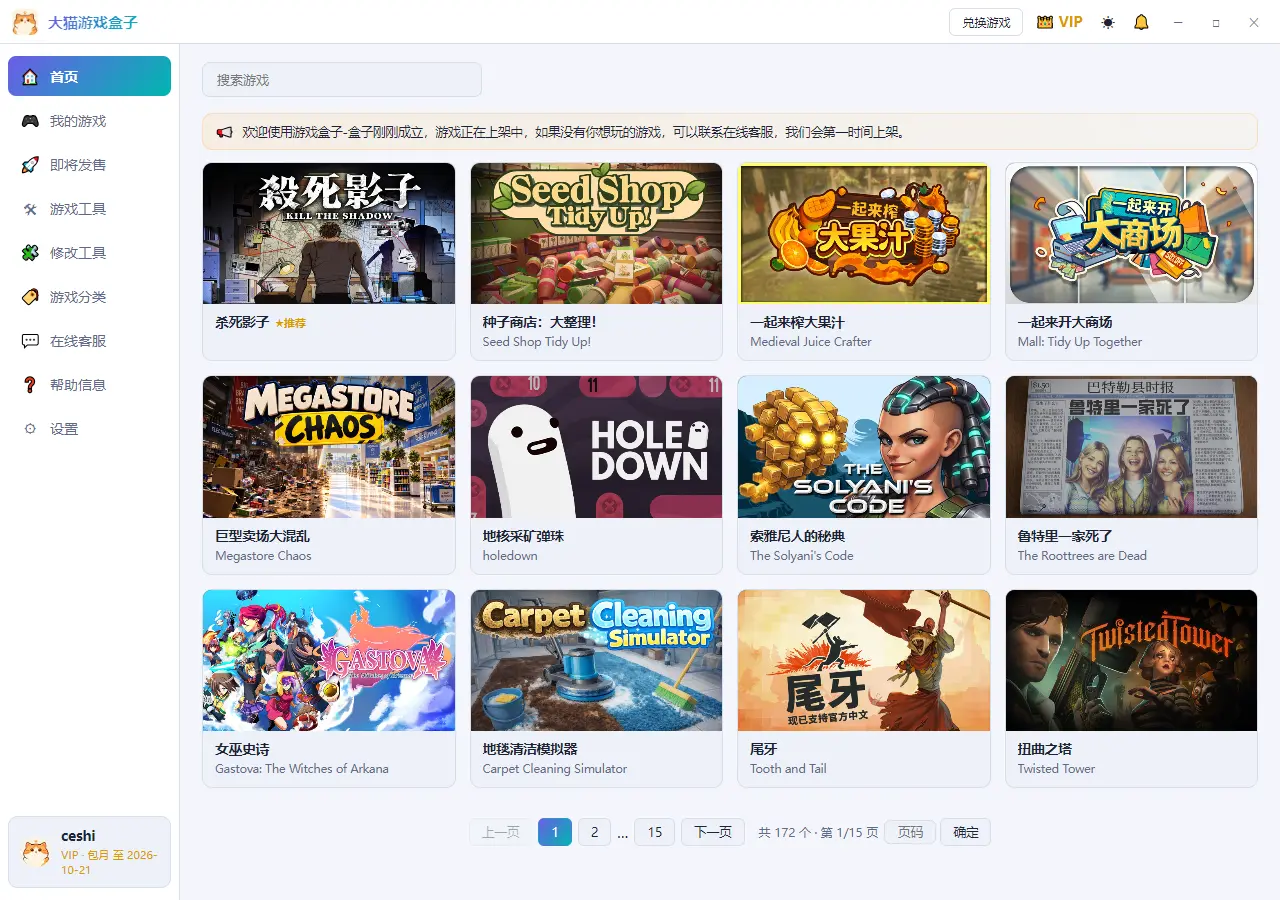Click the 兑换游戏 button
Screen dimensions: 1280x900
point(986,22)
